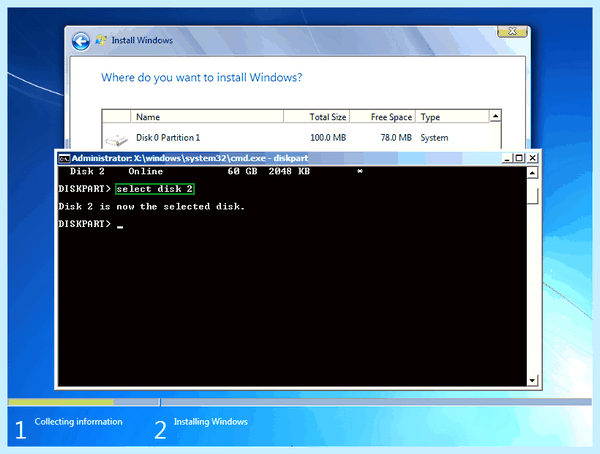
Task: Click the 'select disk 2' command text
Action: point(155,189)
